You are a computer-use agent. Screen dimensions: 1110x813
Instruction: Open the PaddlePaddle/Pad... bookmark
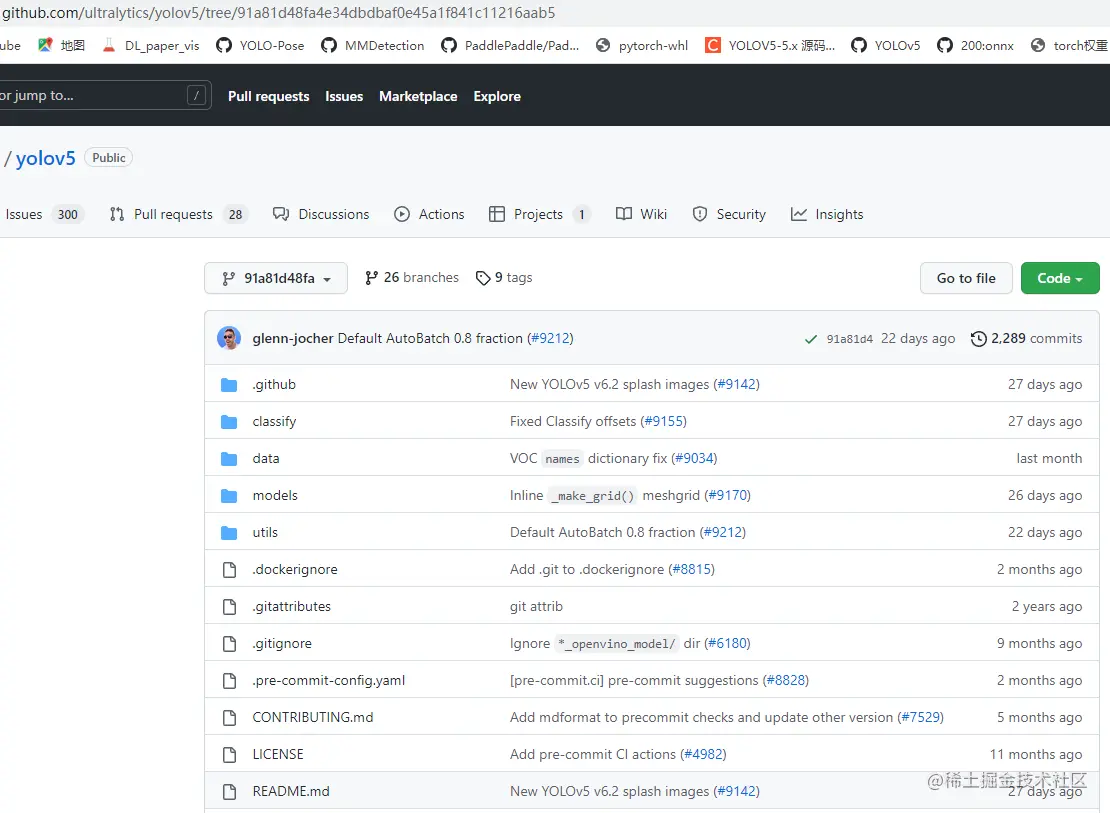tap(510, 45)
